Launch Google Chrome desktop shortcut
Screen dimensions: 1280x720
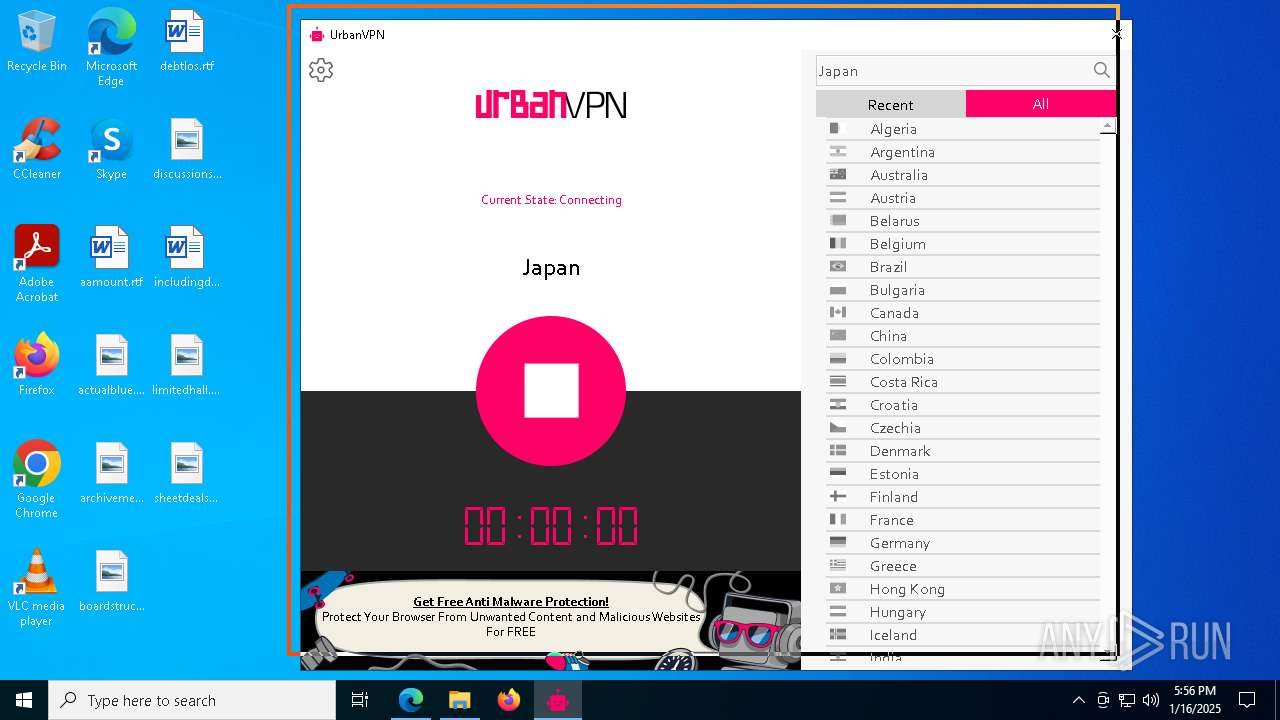coord(37,480)
